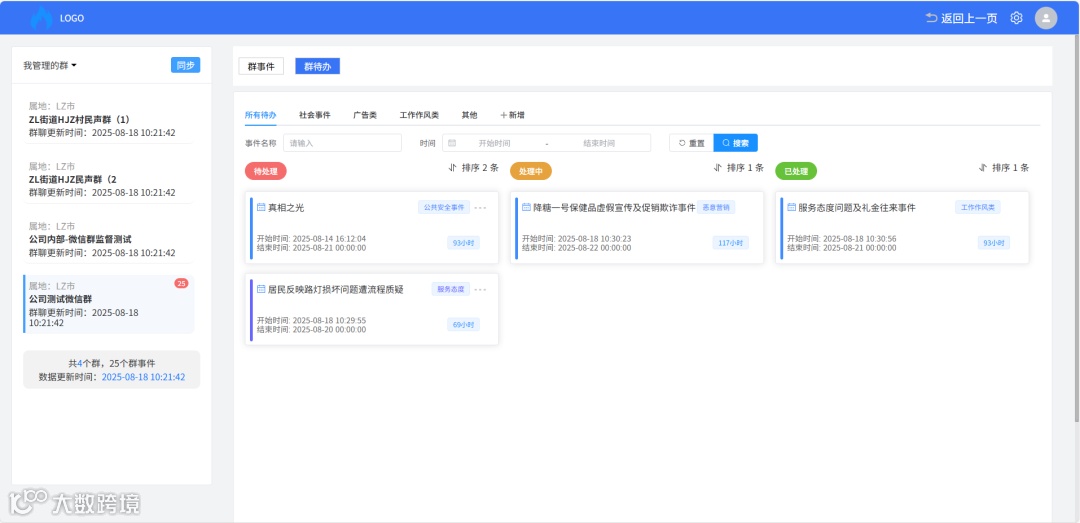Click the calendar icon in time range
This screenshot has width=1080, height=523.
(452, 143)
